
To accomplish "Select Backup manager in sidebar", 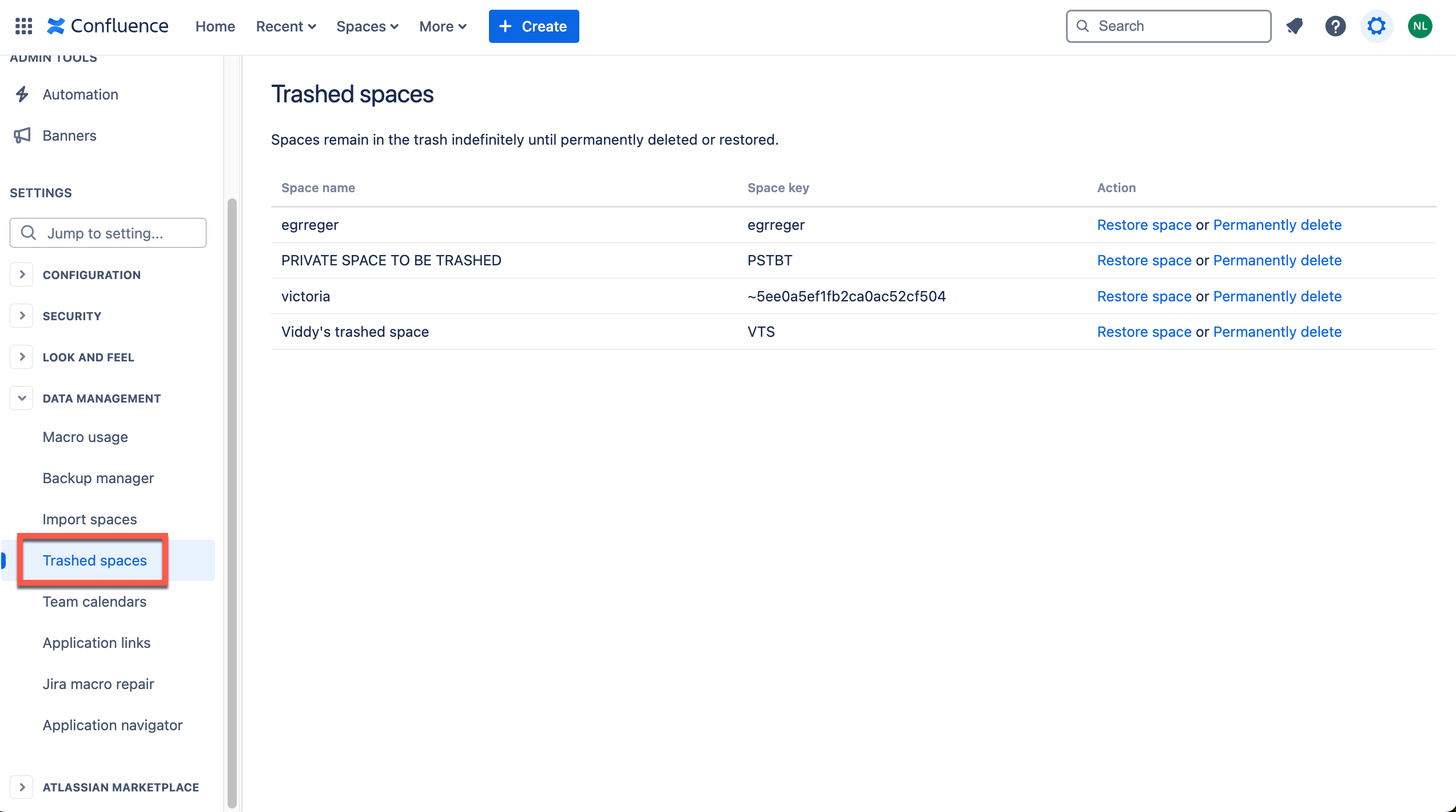I will pos(98,478).
